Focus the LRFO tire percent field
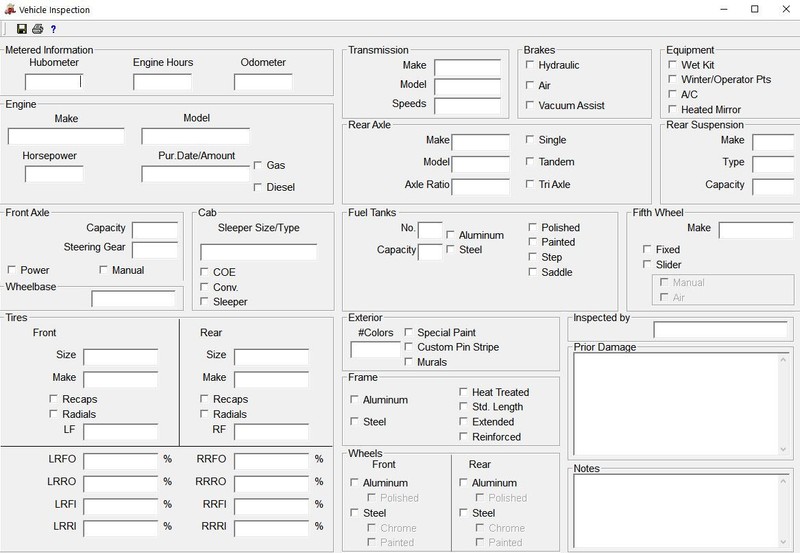800x553 pixels. 120,461
